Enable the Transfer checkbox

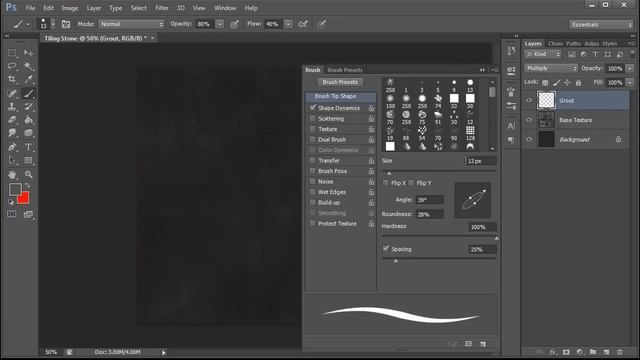[313, 160]
